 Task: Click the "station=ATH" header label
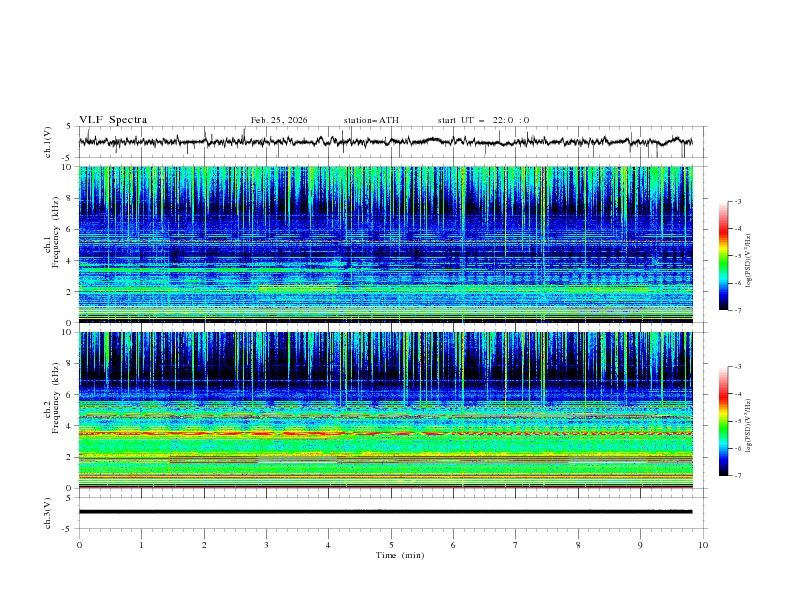coord(371,120)
